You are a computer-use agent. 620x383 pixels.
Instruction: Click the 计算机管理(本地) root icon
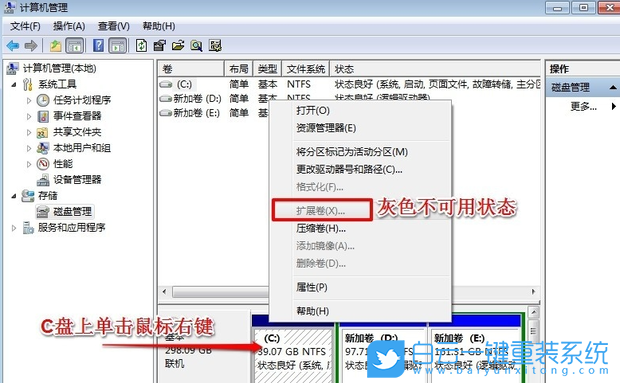(12, 68)
